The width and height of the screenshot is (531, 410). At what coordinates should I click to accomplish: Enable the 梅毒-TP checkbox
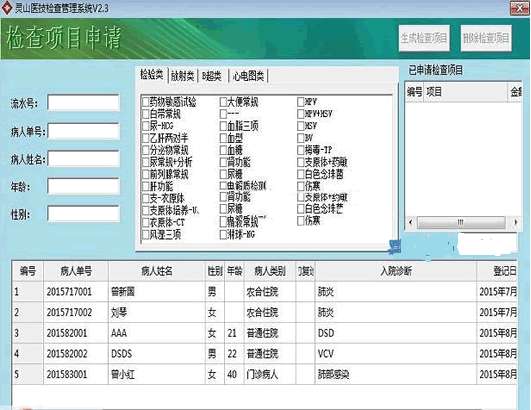[x=300, y=150]
